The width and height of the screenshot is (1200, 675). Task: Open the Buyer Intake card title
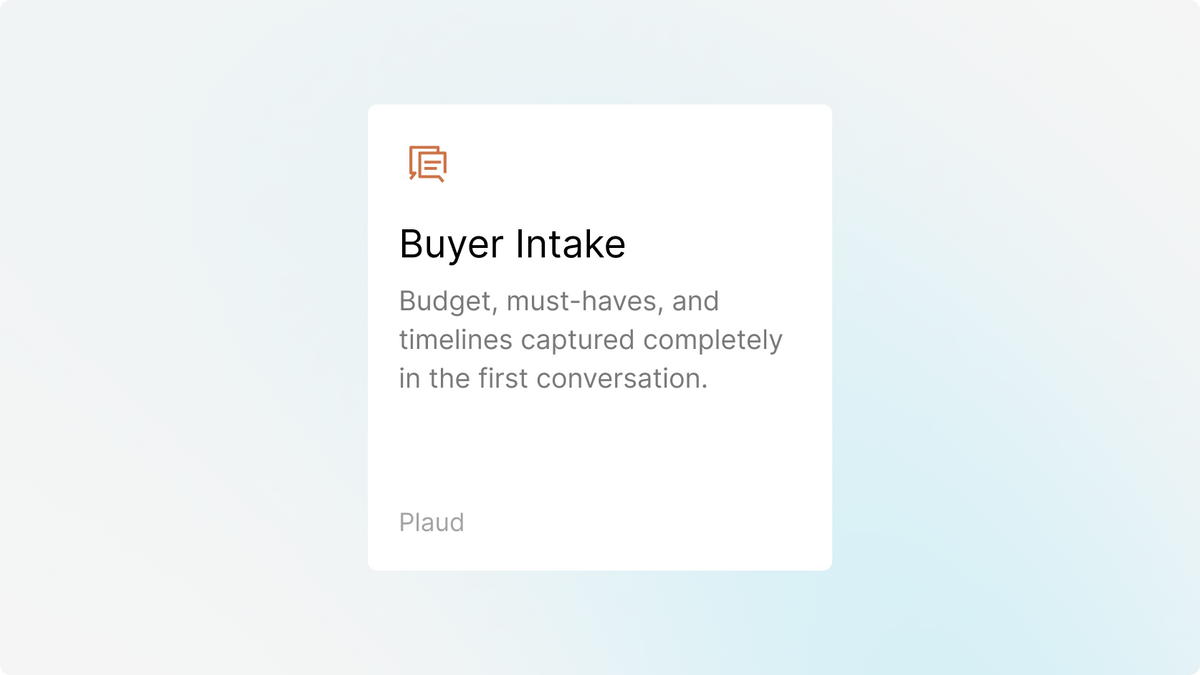coord(512,244)
